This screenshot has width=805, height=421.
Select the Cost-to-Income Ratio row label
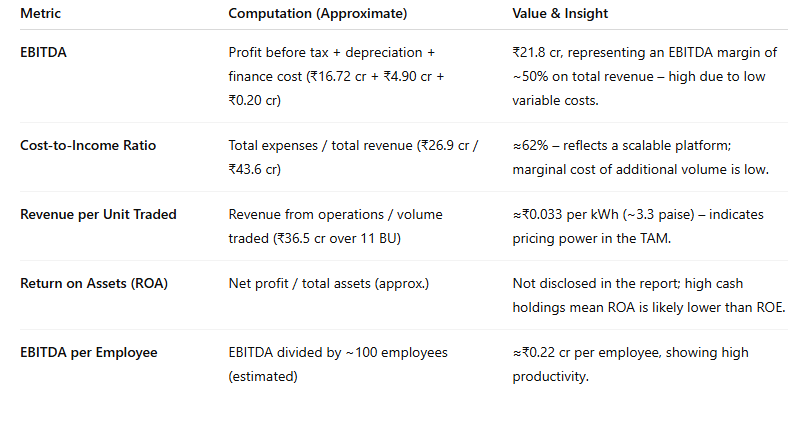(88, 145)
